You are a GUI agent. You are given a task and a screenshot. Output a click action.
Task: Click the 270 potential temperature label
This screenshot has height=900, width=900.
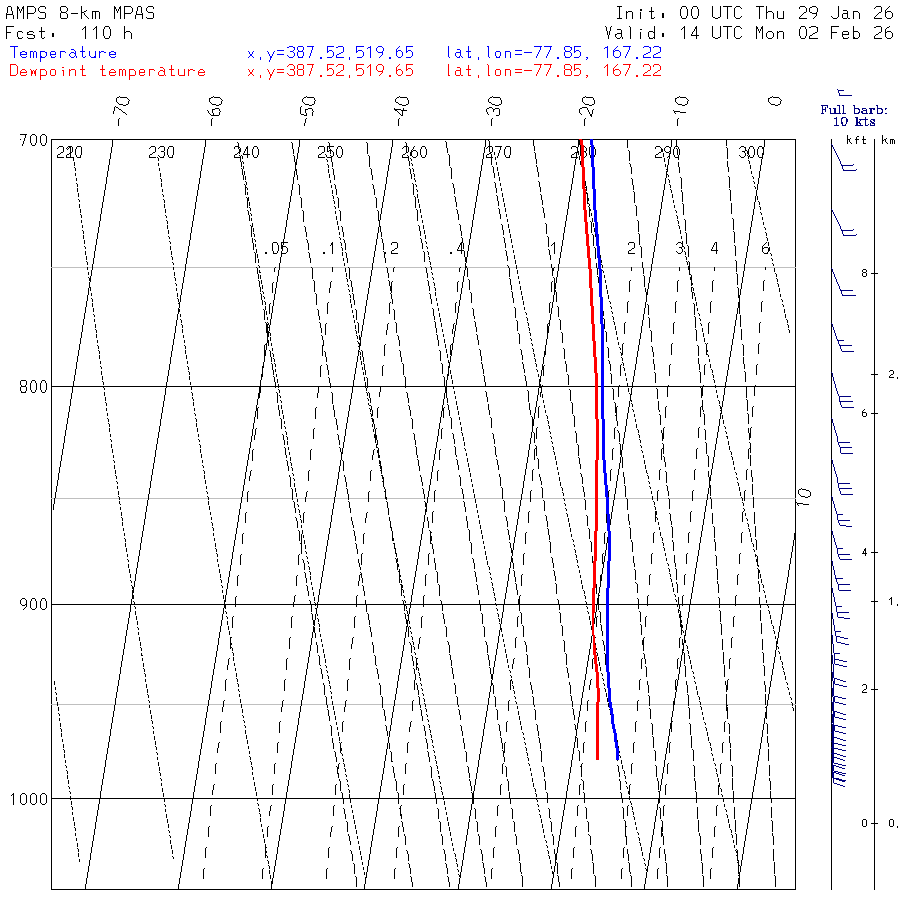coord(498,152)
